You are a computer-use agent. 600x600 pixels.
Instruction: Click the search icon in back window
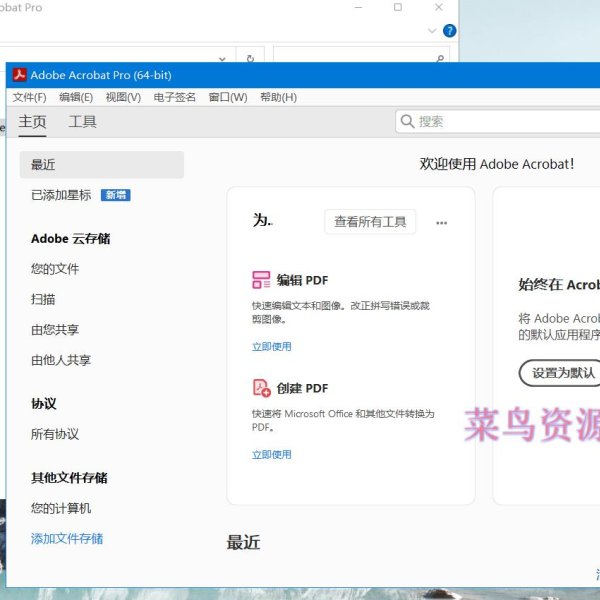click(x=440, y=58)
